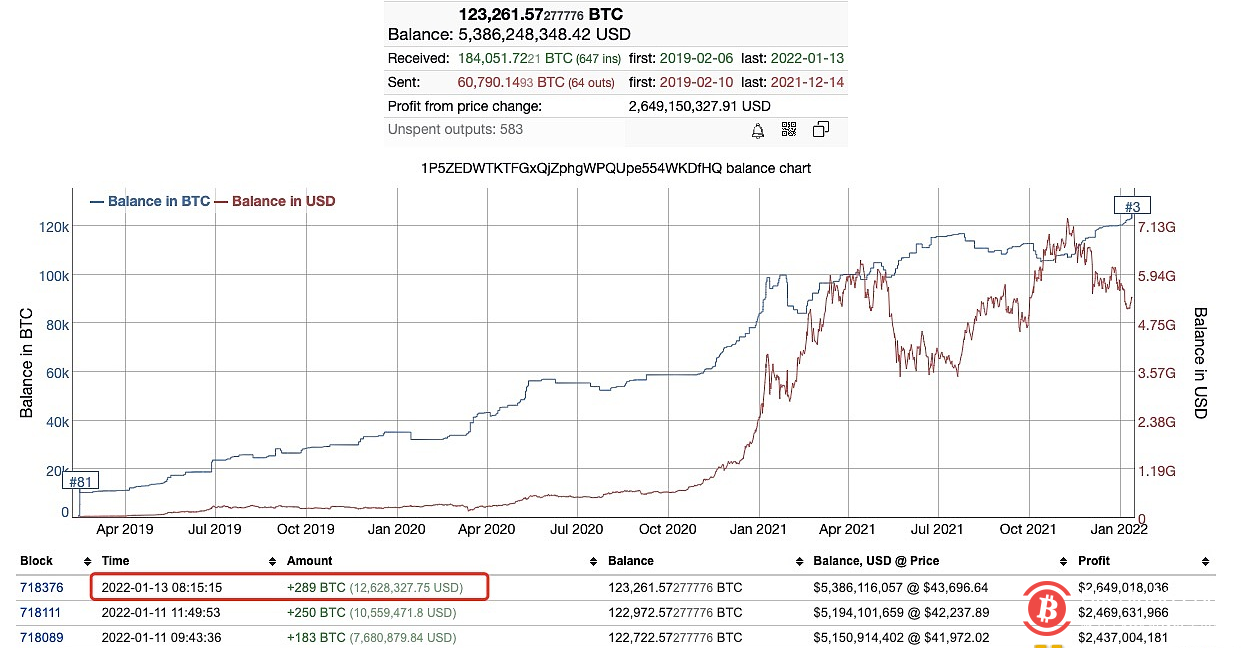The height and width of the screenshot is (648, 1241).
Task: Click the #81 marker on the chart
Action: [x=81, y=481]
